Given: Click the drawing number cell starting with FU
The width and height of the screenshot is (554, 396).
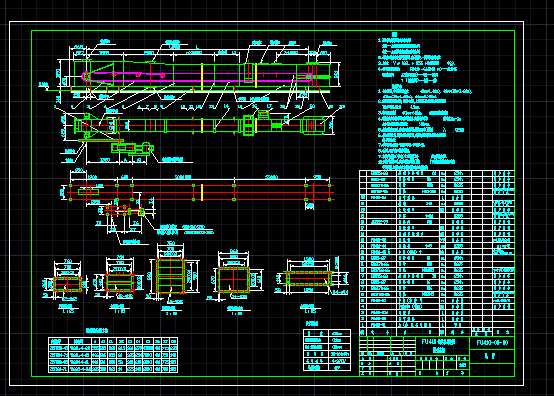Looking at the screenshot, I should [x=492, y=343].
